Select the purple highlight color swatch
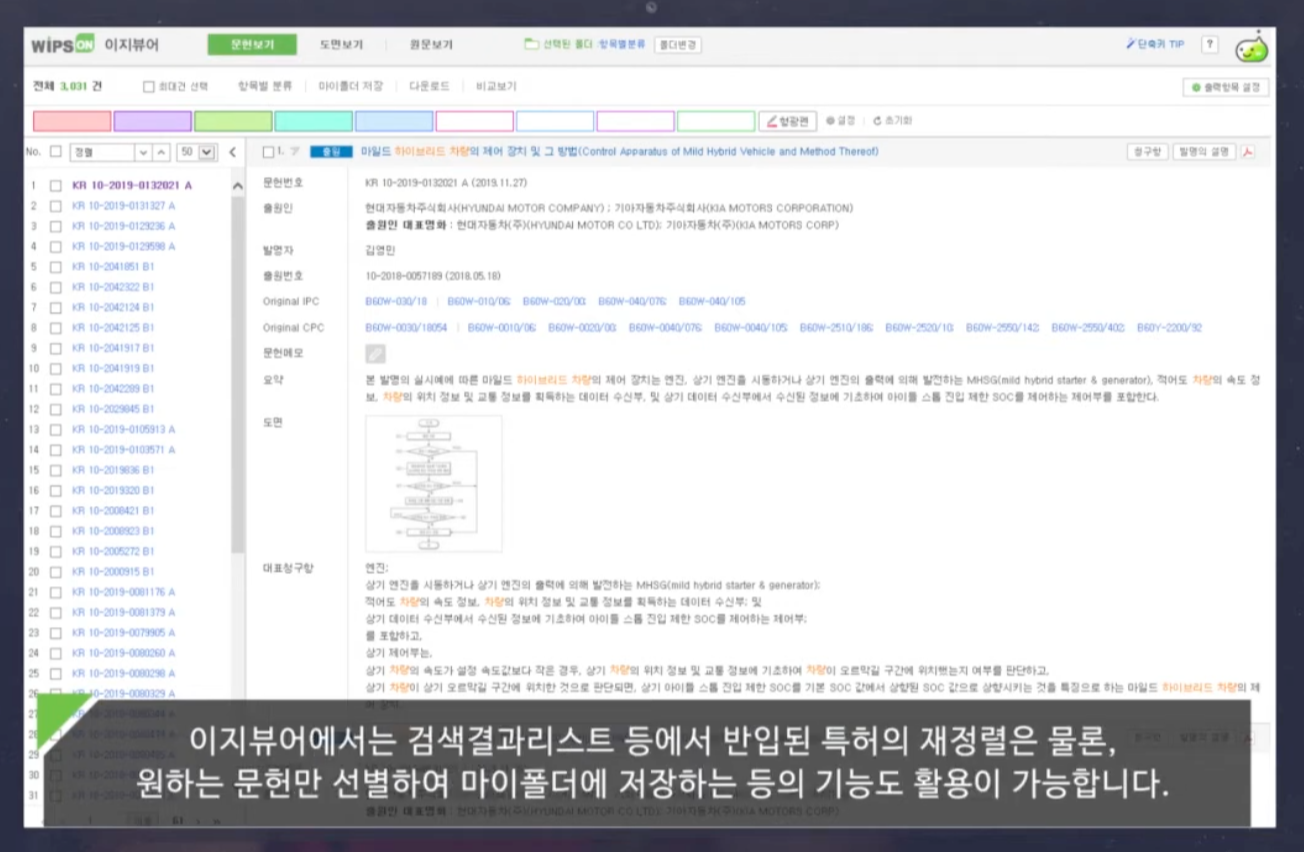Screen dimensions: 1304x852 tap(153, 121)
